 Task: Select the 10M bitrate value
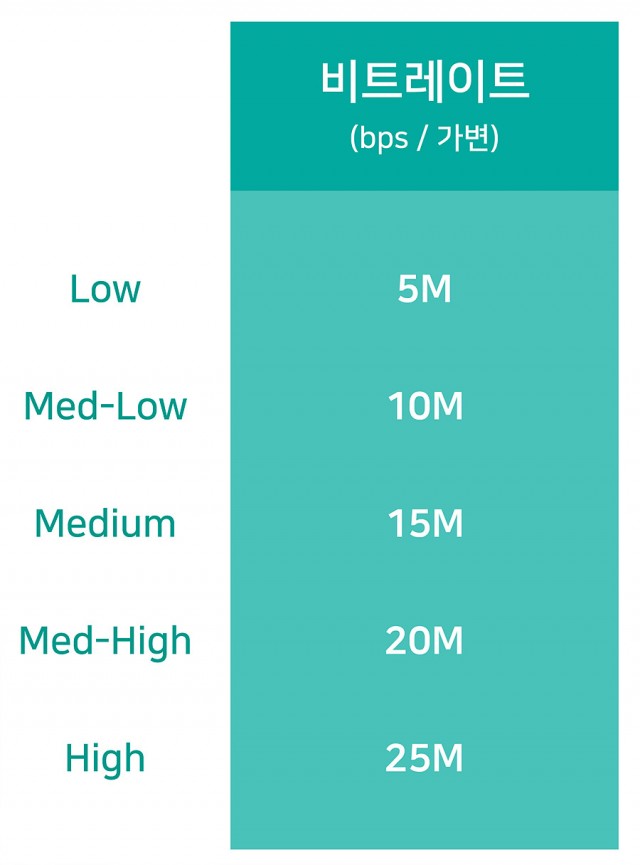point(425,406)
